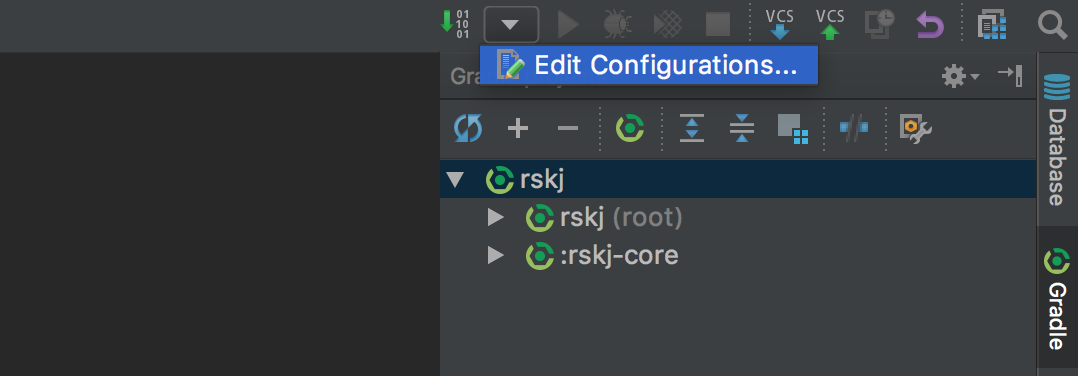The height and width of the screenshot is (376, 1078).
Task: Select Edit Configurations menu entry
Action: pos(648,65)
